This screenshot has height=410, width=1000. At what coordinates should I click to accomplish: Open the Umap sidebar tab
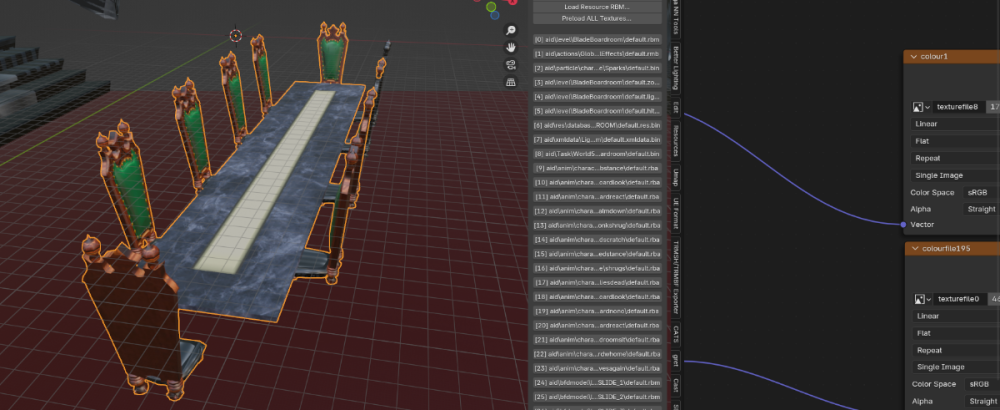[x=675, y=179]
